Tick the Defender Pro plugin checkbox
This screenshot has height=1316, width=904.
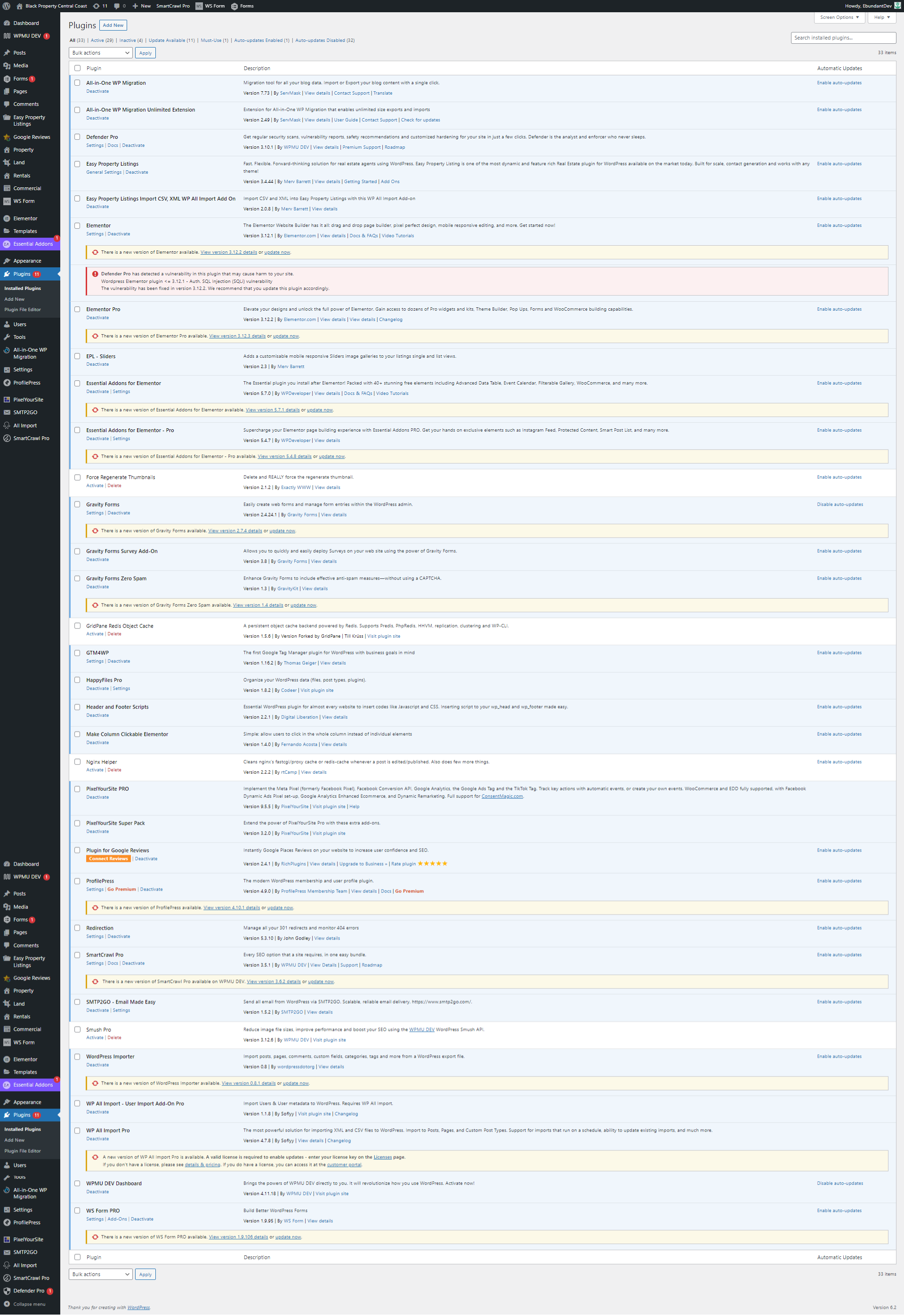click(x=77, y=137)
